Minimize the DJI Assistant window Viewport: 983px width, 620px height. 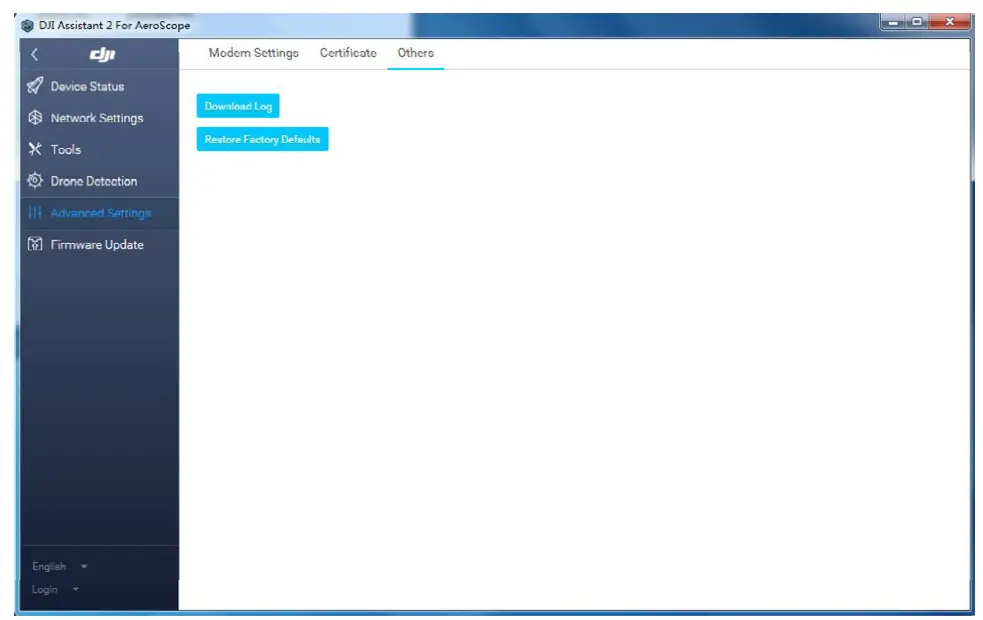tap(893, 23)
